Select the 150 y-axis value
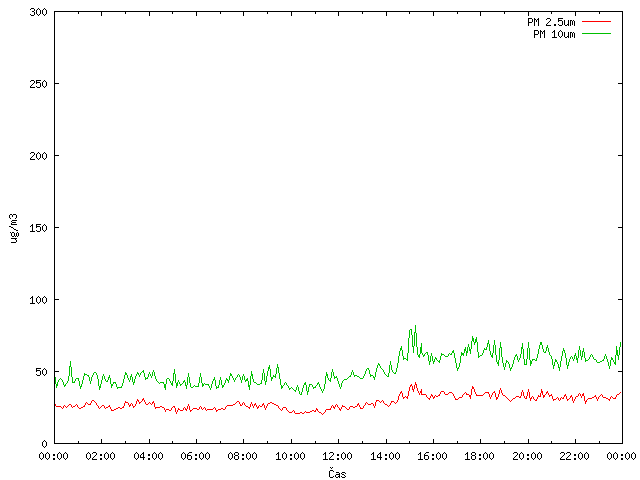This screenshot has height=480, width=640. 38,228
